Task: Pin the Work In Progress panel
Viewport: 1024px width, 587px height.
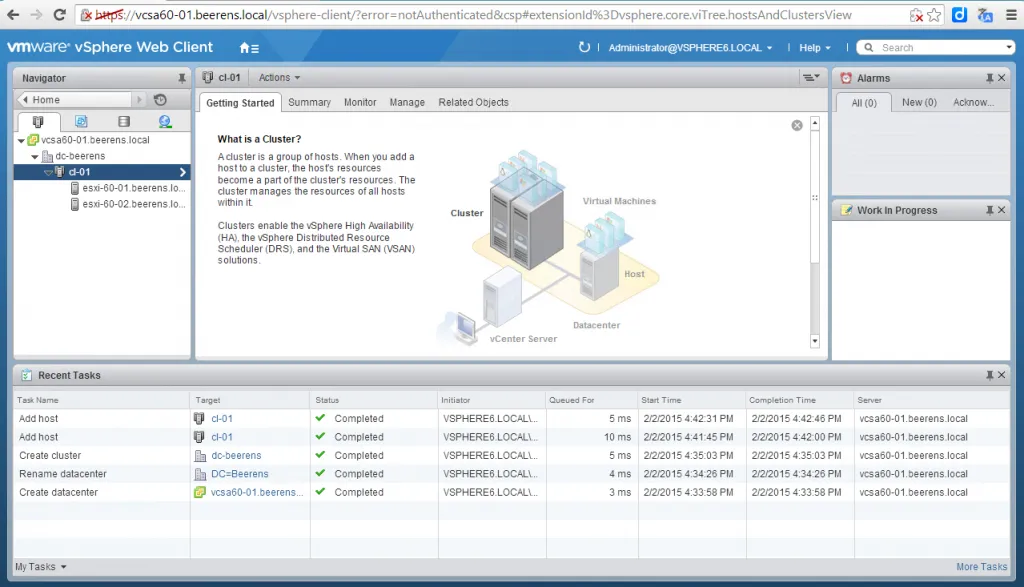Action: 989,210
